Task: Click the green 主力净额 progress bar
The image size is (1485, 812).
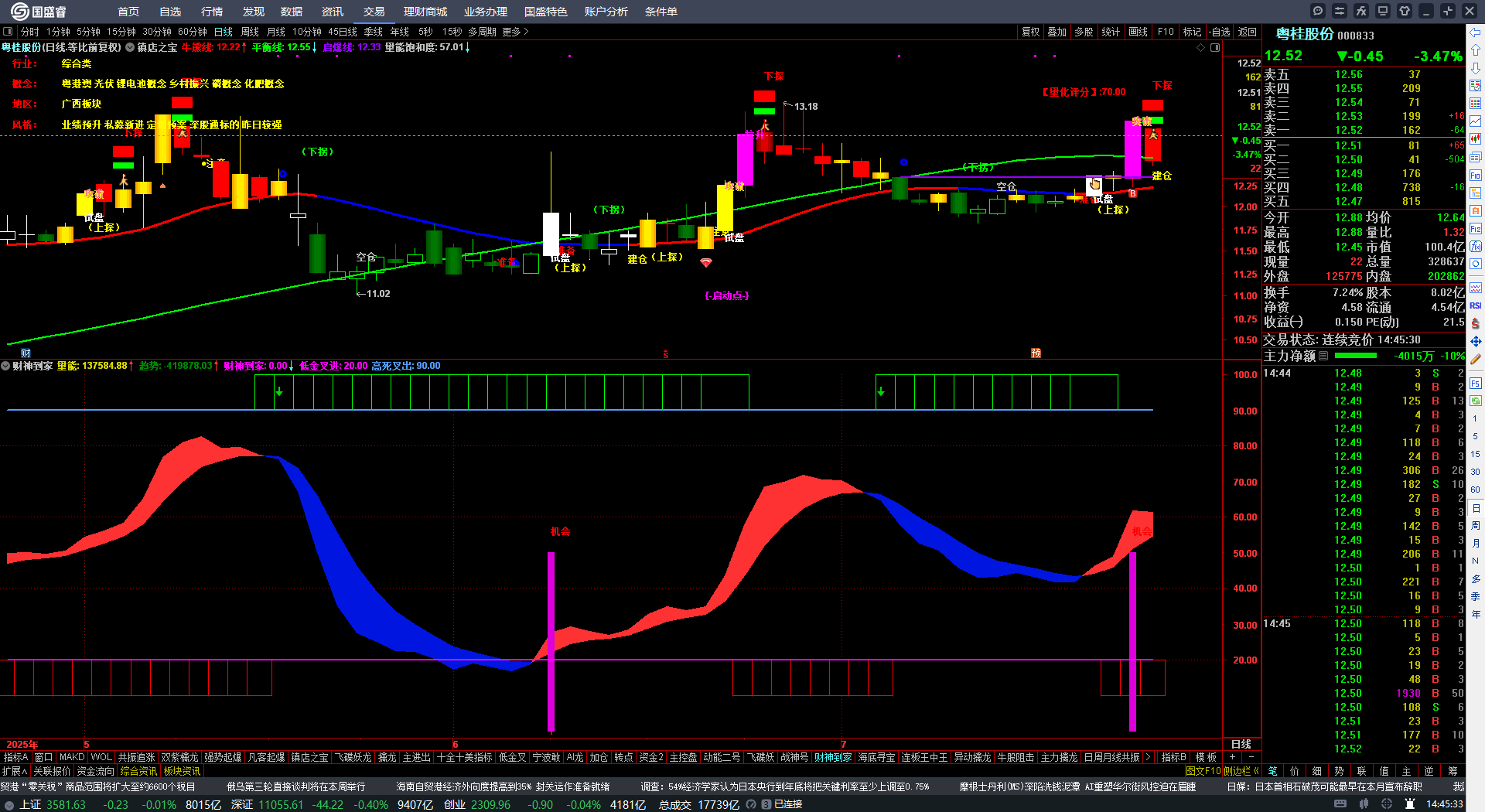Action: pos(1356,356)
